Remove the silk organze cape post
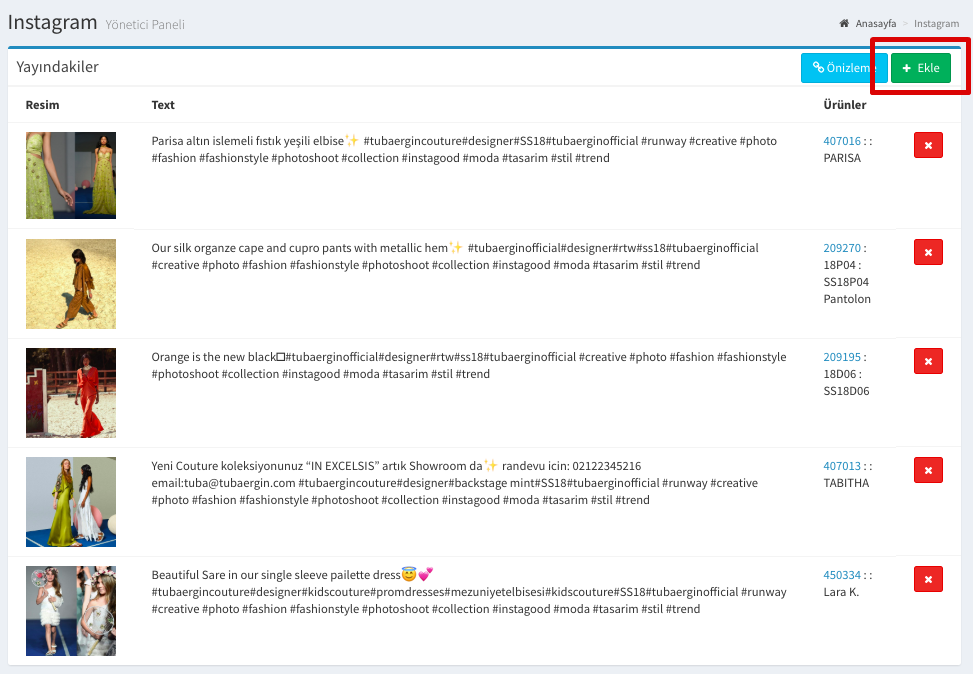Viewport: 973px width, 674px height. pyautogui.click(x=928, y=253)
